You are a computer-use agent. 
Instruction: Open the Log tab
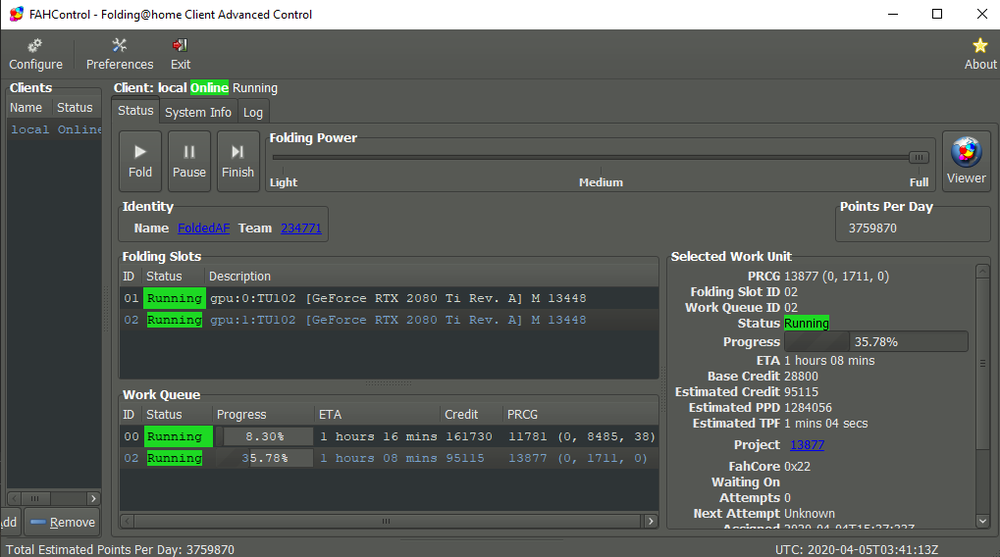[x=253, y=112]
